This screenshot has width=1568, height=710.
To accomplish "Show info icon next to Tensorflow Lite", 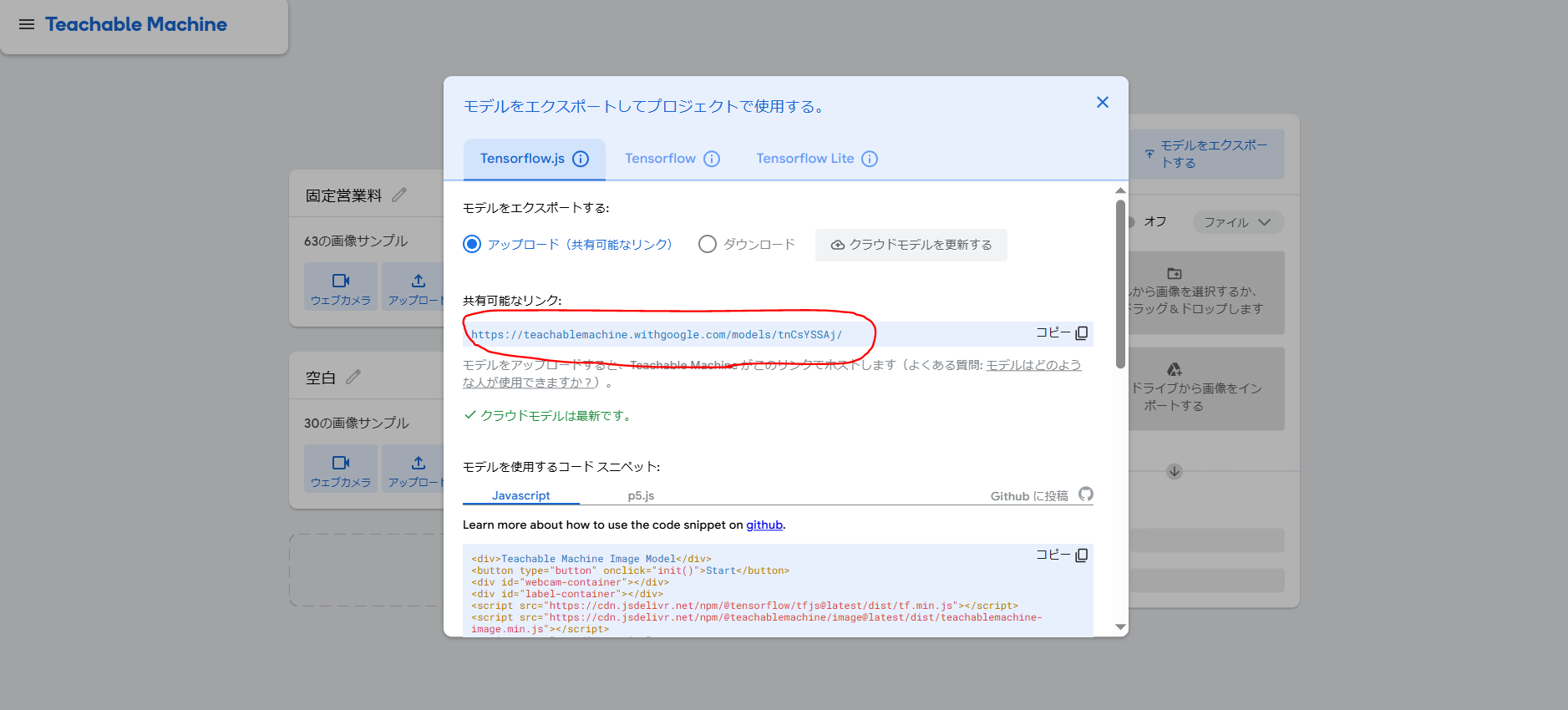I will point(870,159).
